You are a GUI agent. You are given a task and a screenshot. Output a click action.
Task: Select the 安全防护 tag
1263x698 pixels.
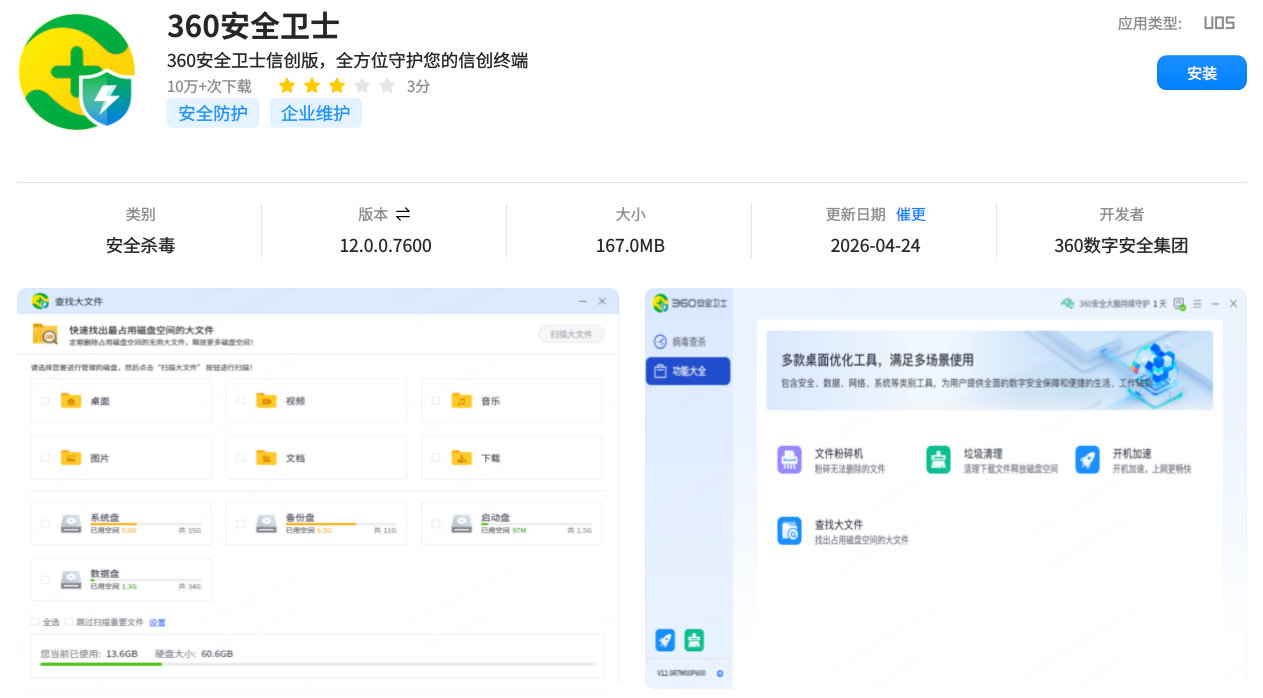coord(213,113)
